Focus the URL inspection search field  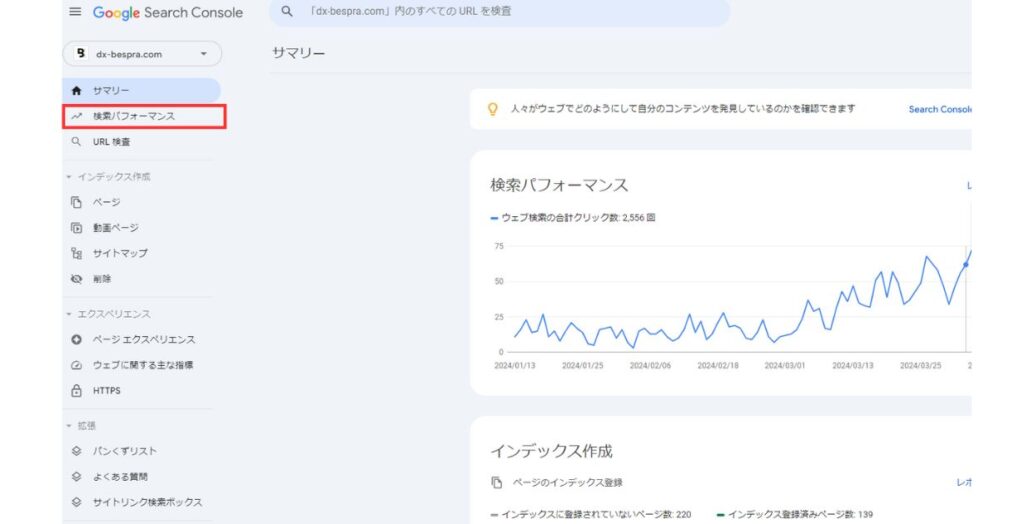point(499,12)
